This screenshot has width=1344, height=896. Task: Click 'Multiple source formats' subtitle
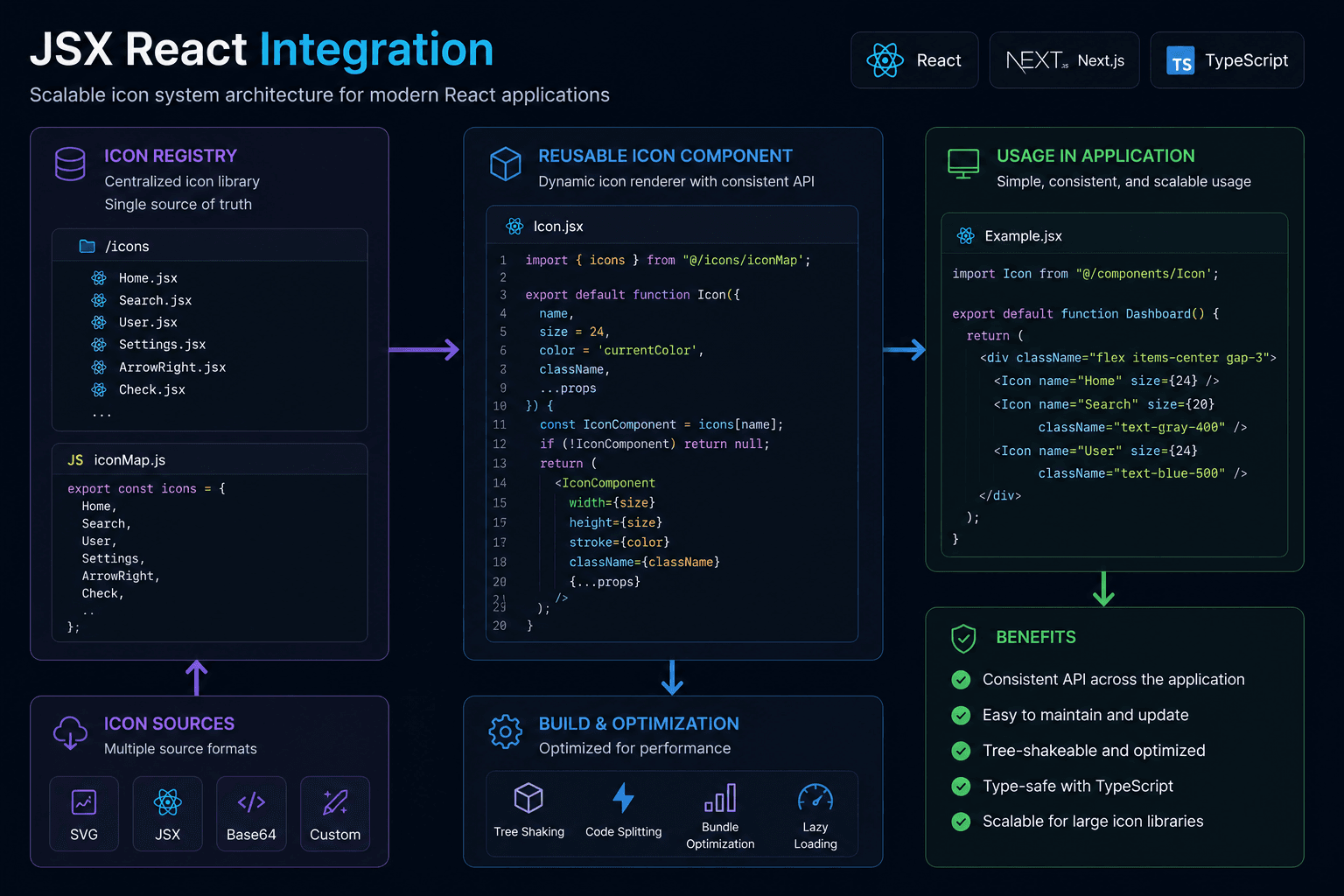[x=180, y=749]
